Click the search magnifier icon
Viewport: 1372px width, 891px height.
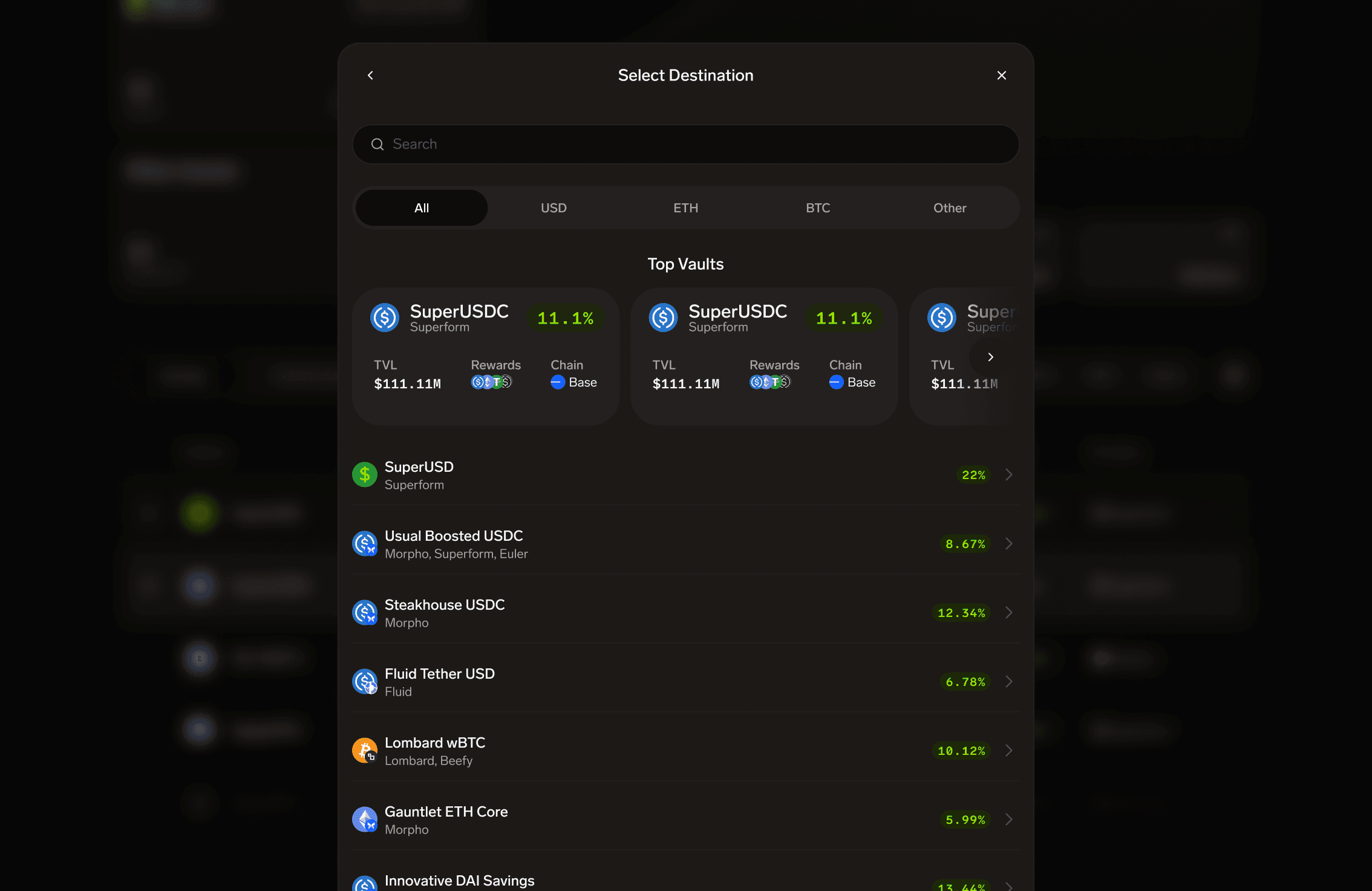[x=377, y=144]
